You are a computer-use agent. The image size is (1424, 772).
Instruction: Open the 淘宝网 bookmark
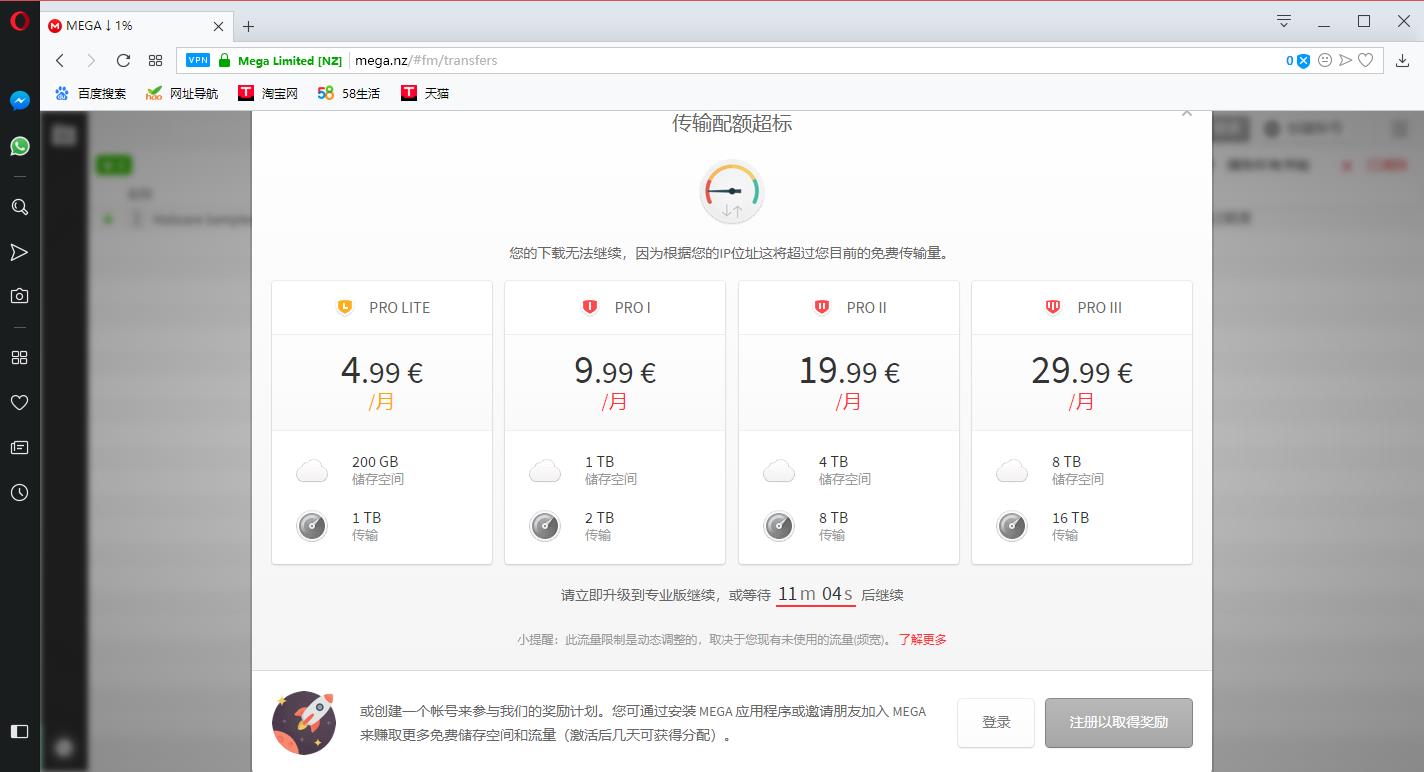(268, 93)
